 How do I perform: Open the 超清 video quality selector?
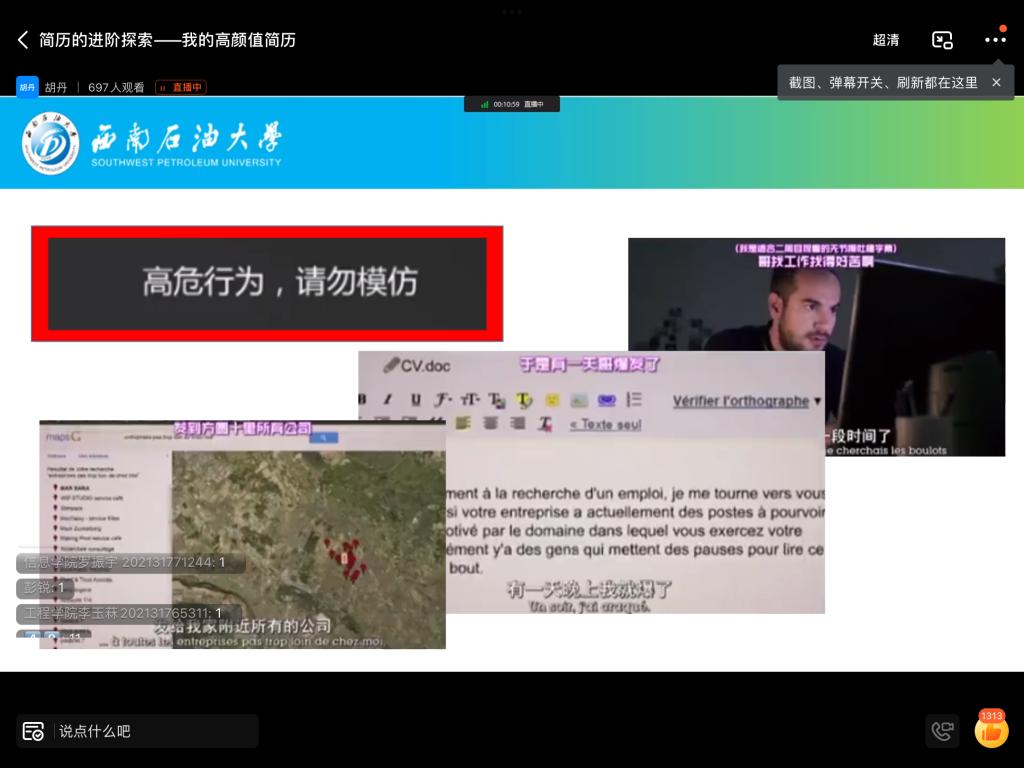pyautogui.click(x=885, y=40)
